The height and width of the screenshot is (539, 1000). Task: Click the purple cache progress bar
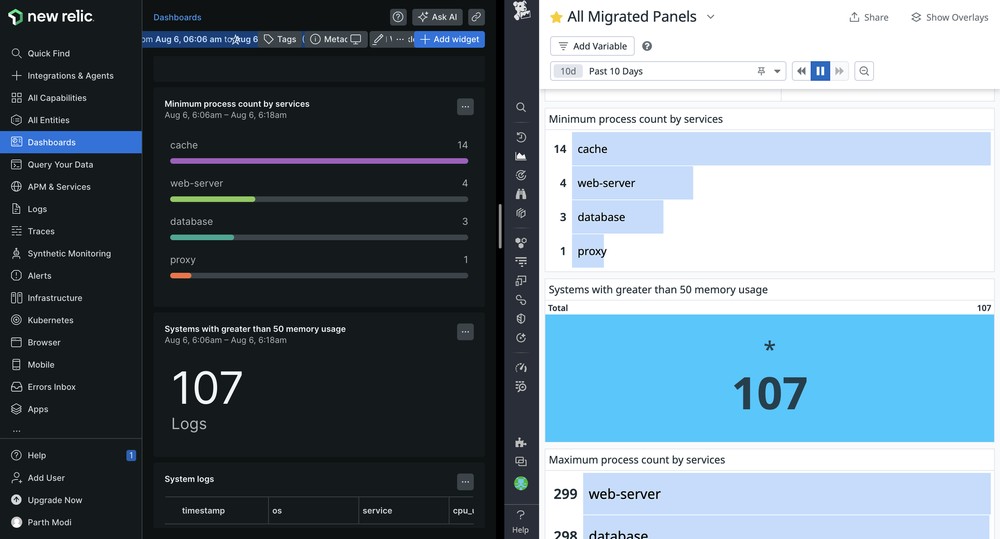pyautogui.click(x=318, y=161)
